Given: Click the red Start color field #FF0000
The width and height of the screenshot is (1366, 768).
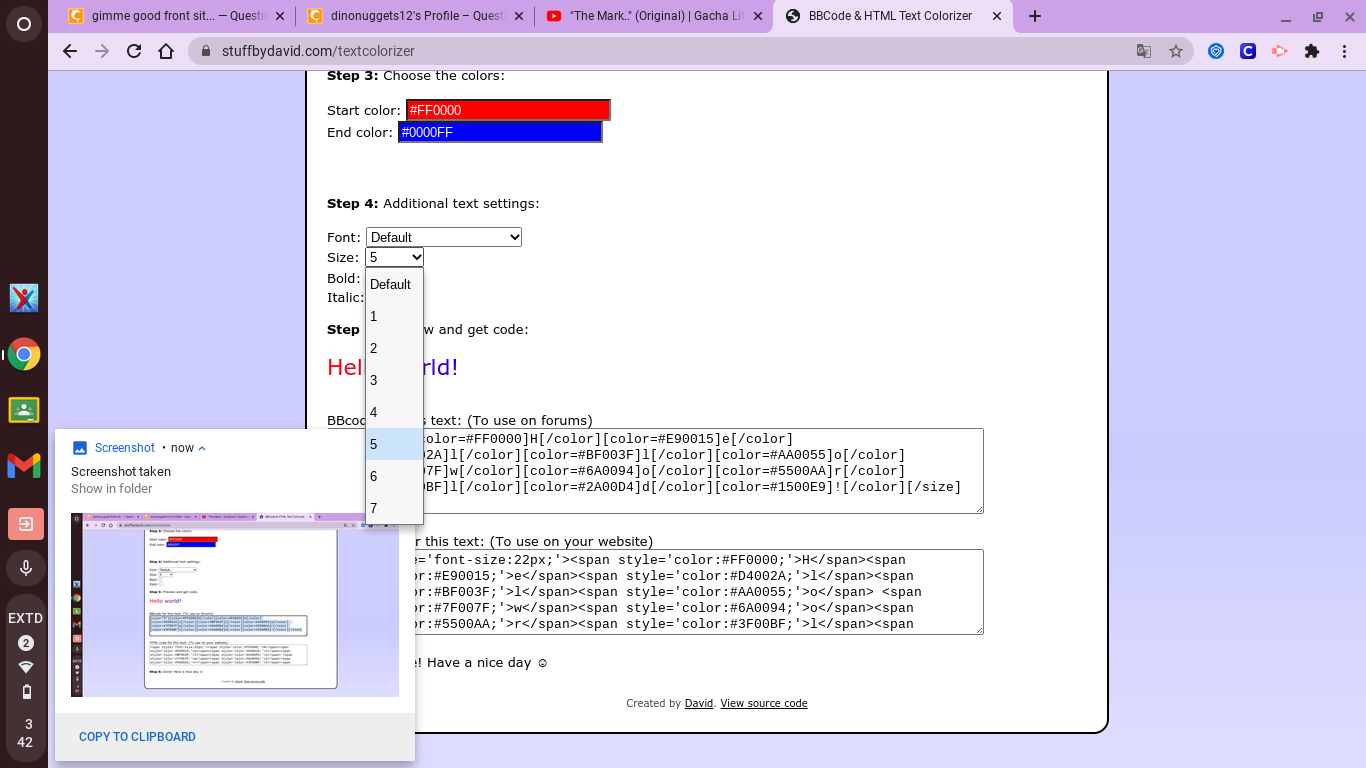Looking at the screenshot, I should point(508,110).
